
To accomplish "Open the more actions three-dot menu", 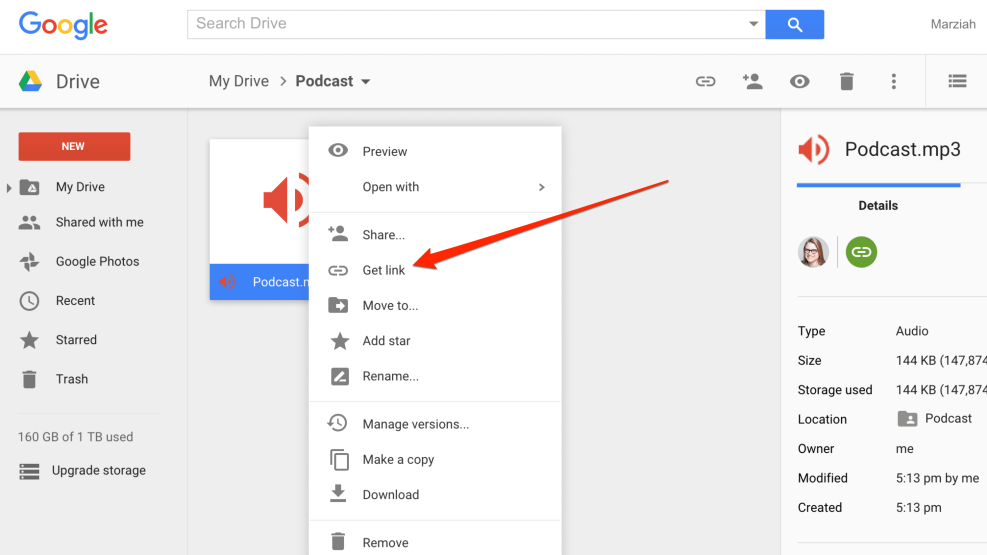I will click(x=894, y=82).
